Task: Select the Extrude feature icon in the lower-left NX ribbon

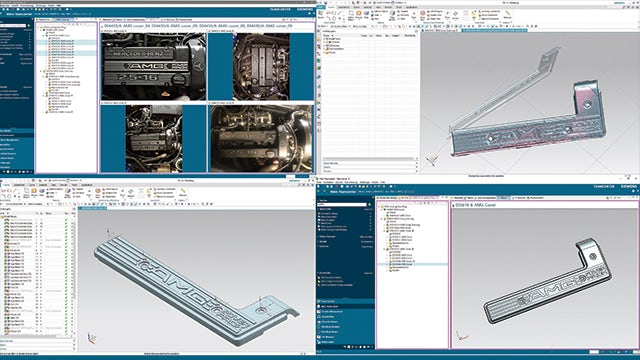Action: coord(34,191)
